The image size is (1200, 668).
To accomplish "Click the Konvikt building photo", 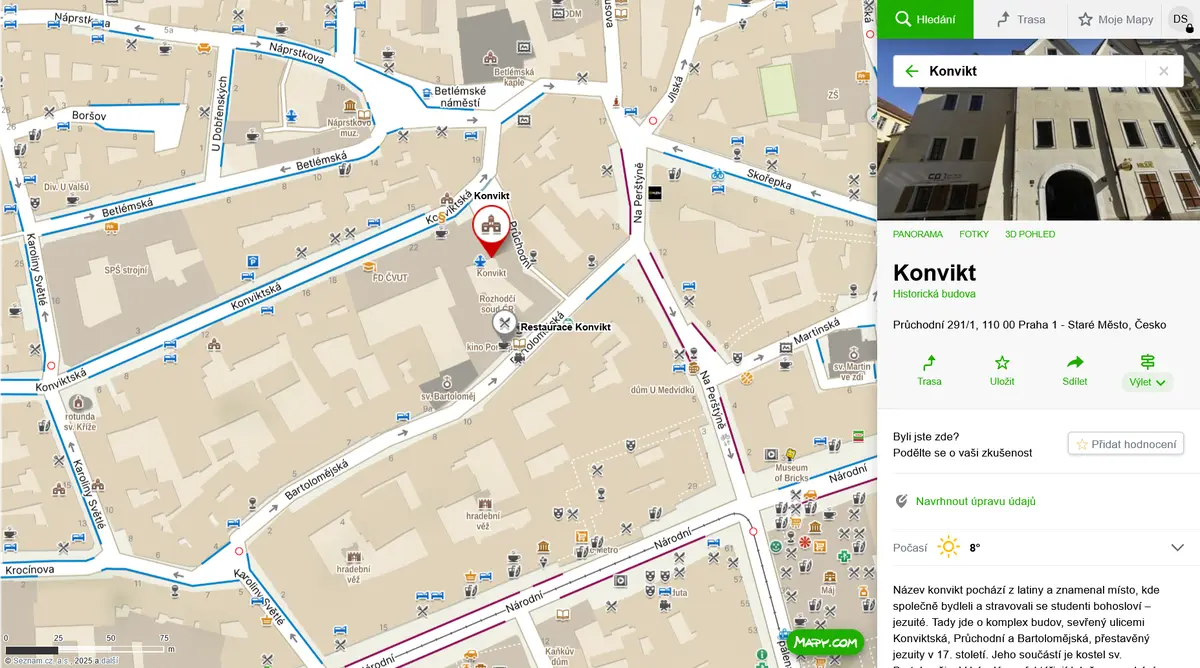I will [x=1038, y=130].
